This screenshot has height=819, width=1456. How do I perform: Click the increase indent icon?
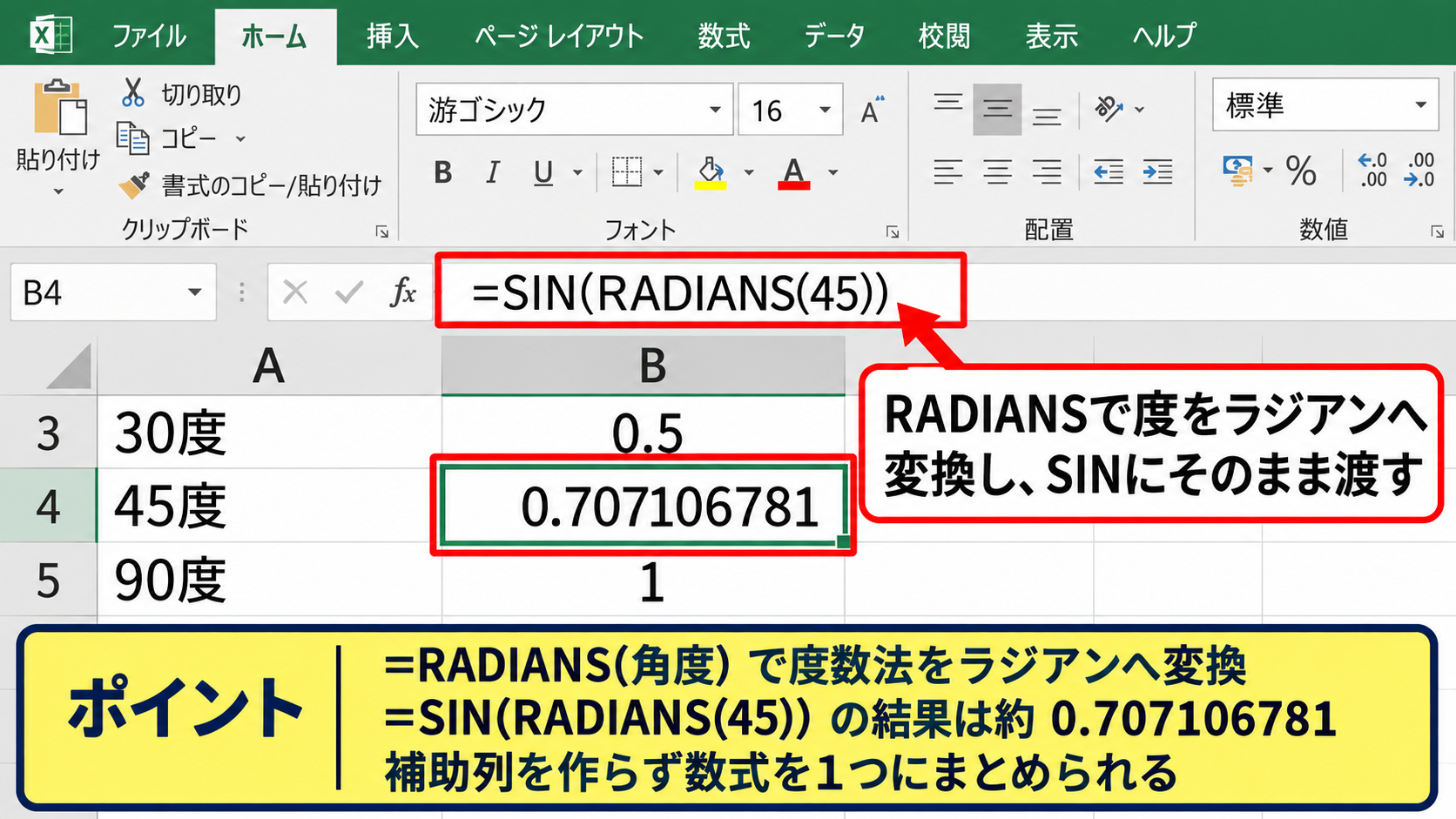point(1157,171)
